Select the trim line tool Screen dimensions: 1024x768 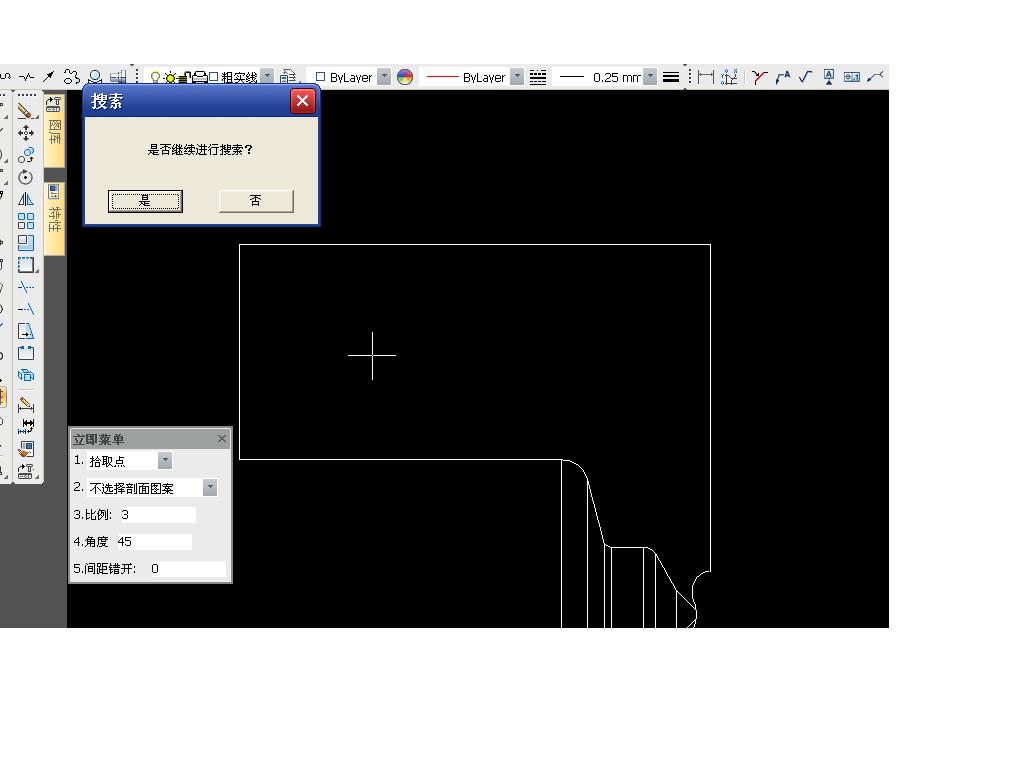pos(25,287)
